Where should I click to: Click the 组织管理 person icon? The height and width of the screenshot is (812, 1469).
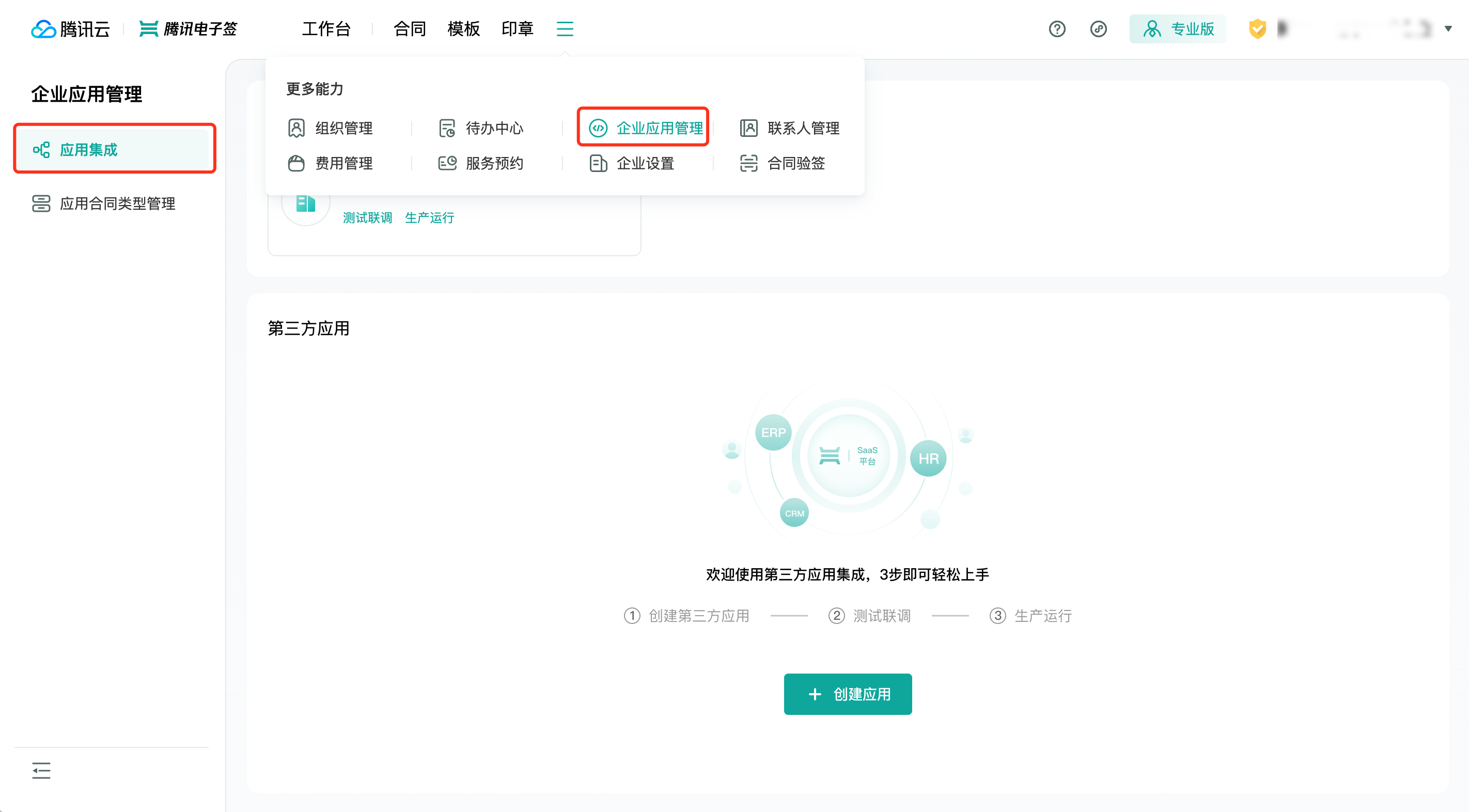(296, 128)
